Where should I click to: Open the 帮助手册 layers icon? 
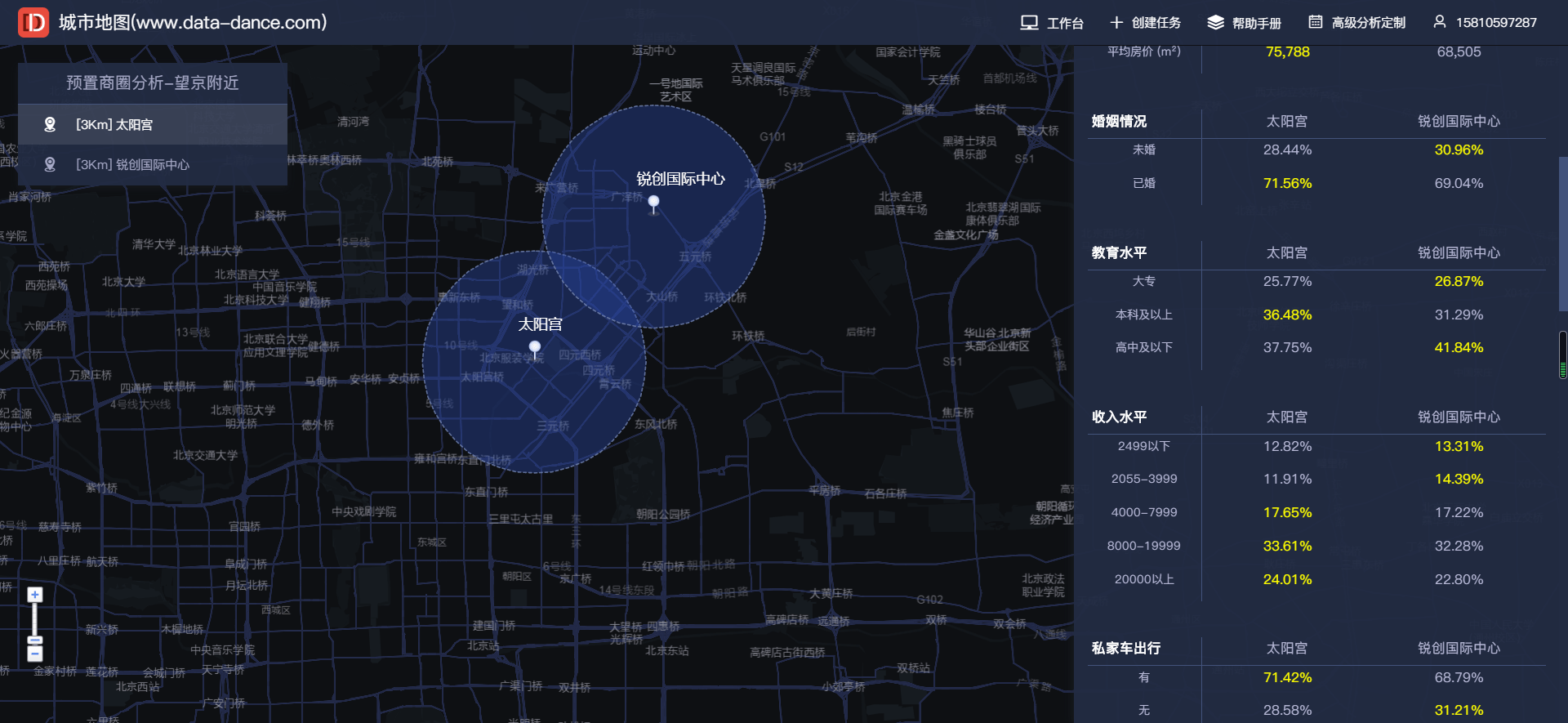(x=1215, y=23)
